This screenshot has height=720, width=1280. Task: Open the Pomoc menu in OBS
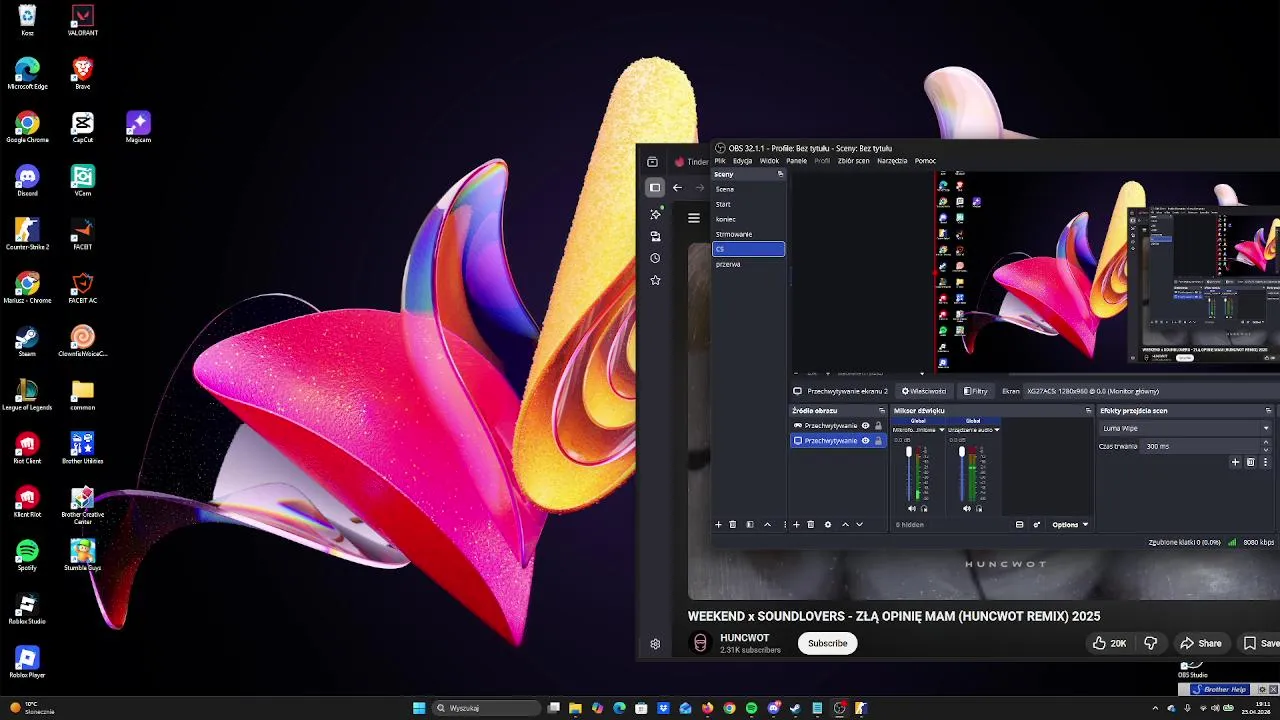[x=925, y=161]
